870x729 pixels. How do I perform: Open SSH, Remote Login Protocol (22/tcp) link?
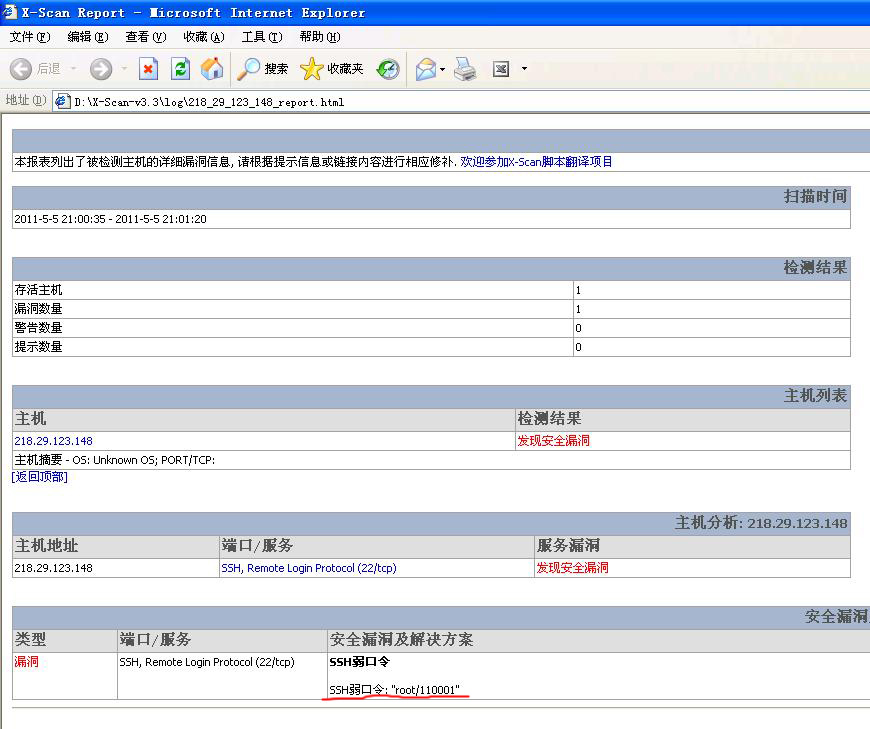coord(308,568)
